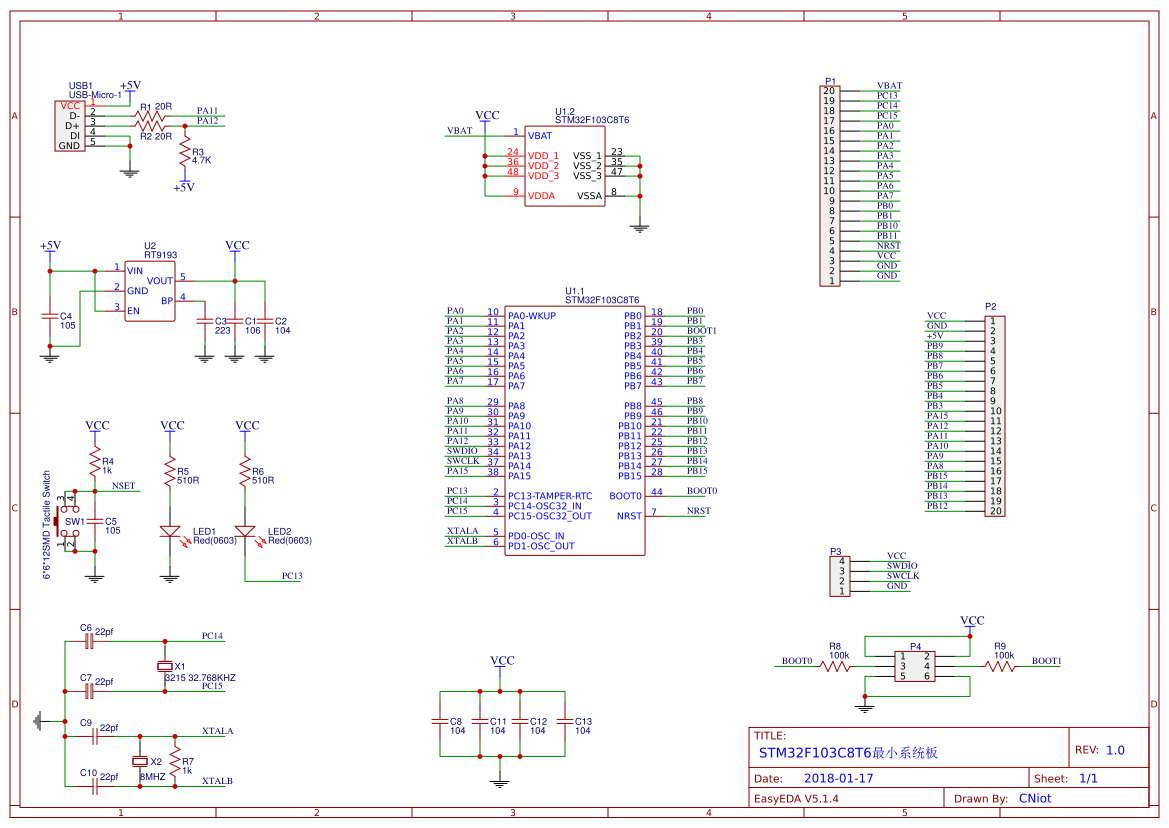This screenshot has width=1169, height=828.
Task: Select the P3 programming header symbol
Action: tap(838, 575)
